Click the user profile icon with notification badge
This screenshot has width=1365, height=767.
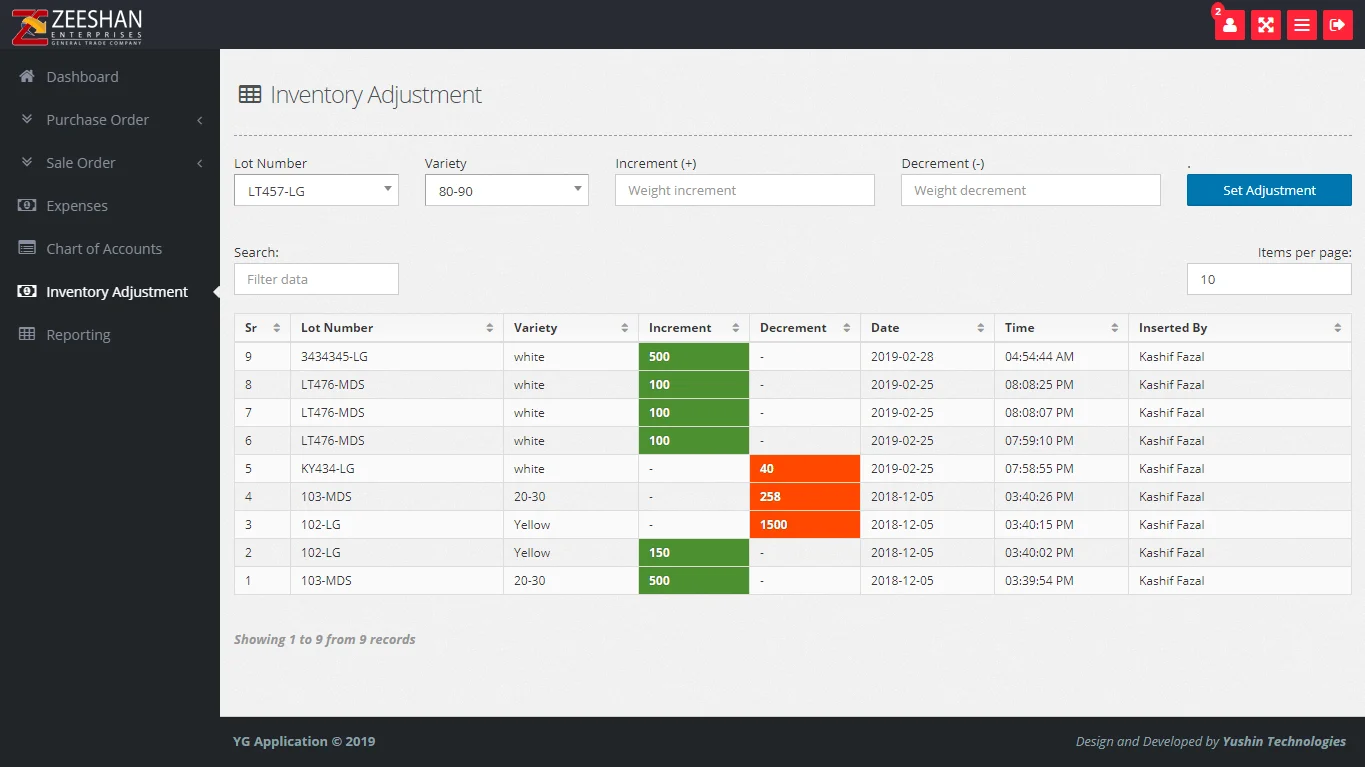pyautogui.click(x=1229, y=25)
